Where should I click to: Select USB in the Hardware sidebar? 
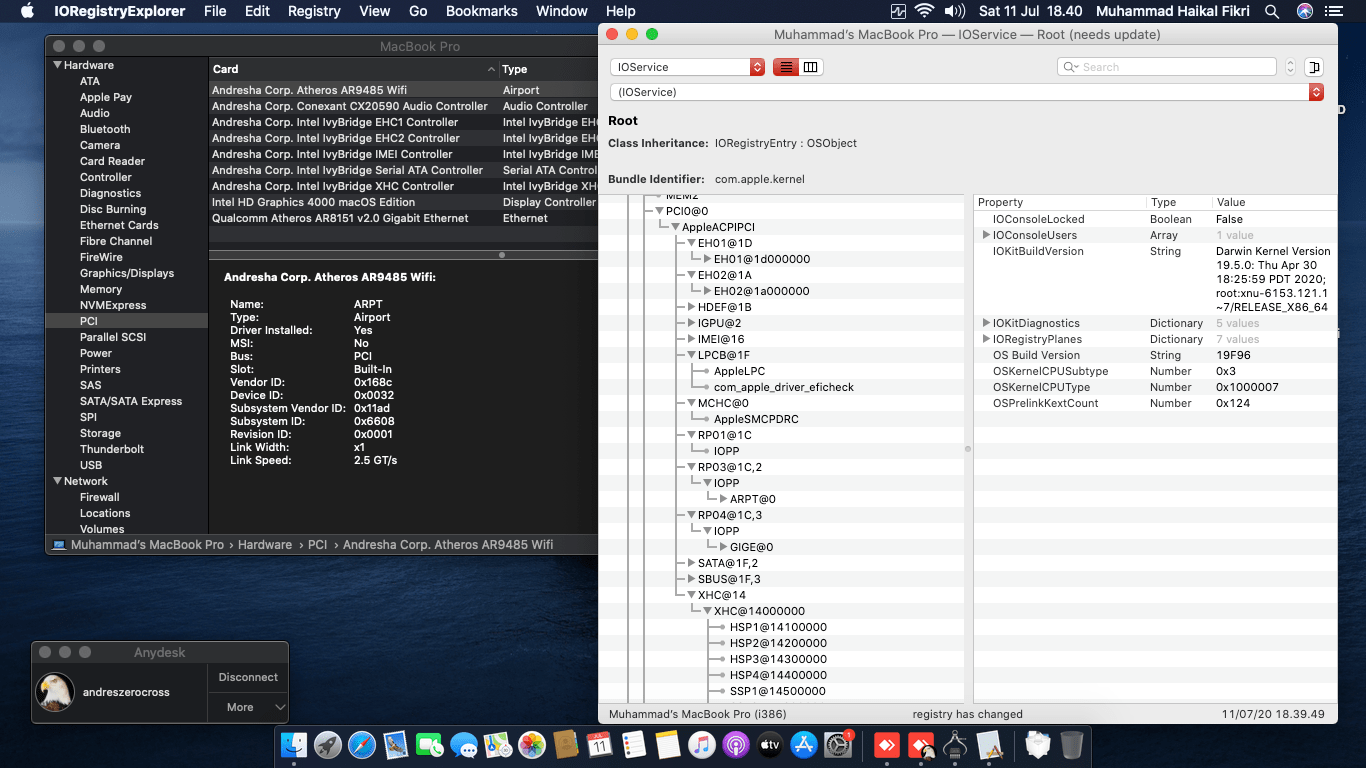tap(91, 465)
